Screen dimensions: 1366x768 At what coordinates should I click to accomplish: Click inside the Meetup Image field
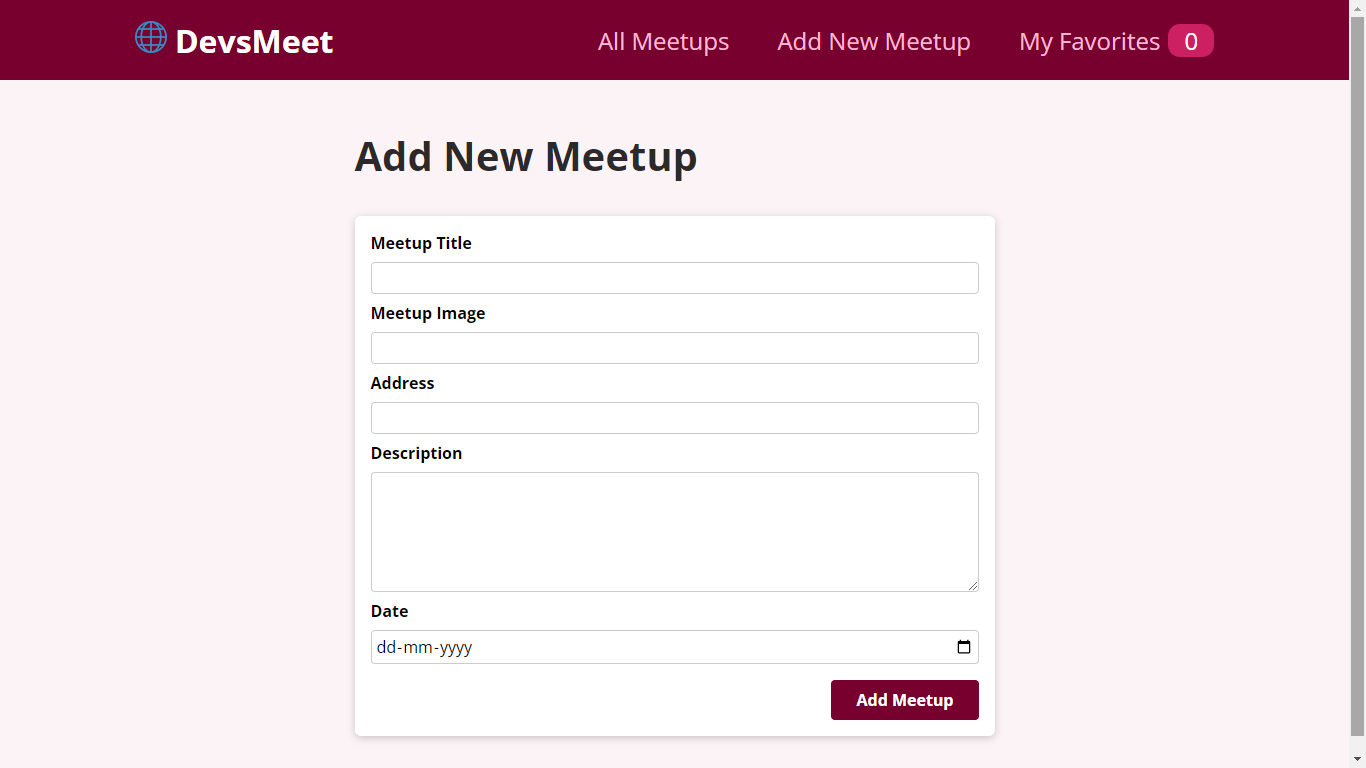coord(674,348)
